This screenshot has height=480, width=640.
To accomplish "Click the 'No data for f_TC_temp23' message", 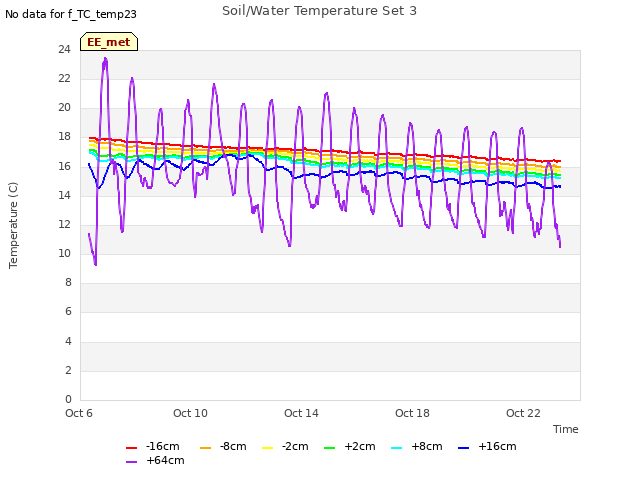I will pyautogui.click(x=71, y=14).
